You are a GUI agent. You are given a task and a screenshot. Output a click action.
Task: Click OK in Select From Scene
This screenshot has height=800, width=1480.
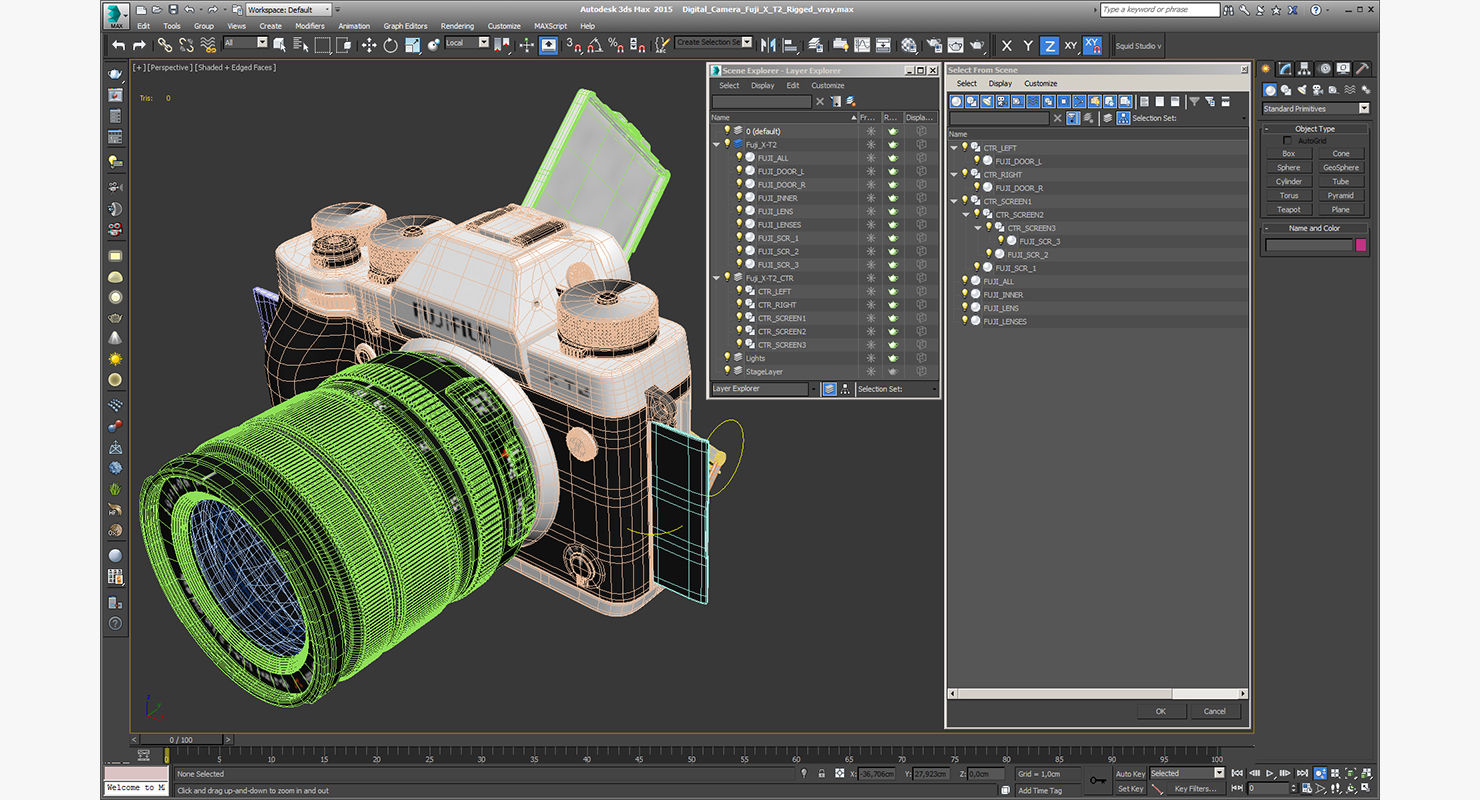click(1161, 711)
